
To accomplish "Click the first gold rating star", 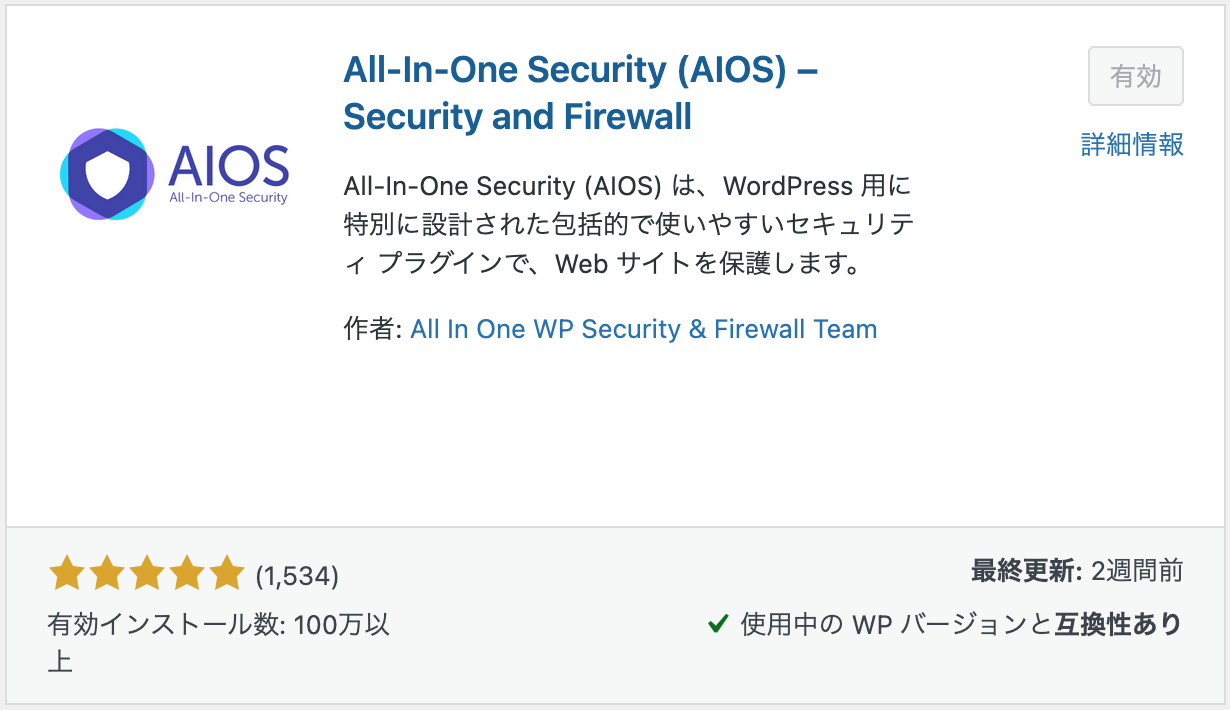I will (67, 574).
